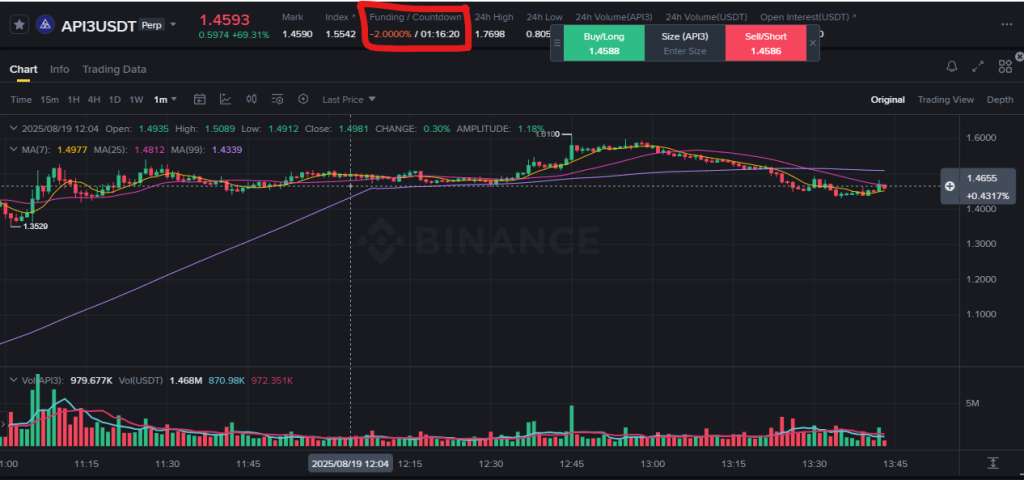Open the 1m interval dropdown
The height and width of the screenshot is (480, 1024).
[x=165, y=99]
